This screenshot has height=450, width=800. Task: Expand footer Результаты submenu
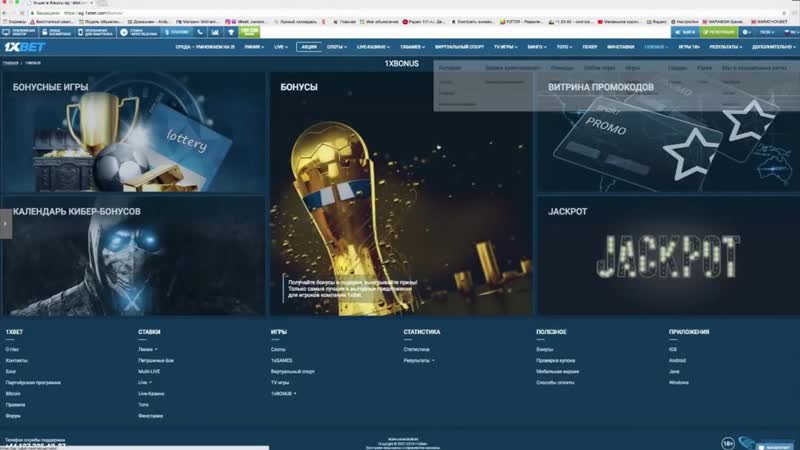pos(419,361)
